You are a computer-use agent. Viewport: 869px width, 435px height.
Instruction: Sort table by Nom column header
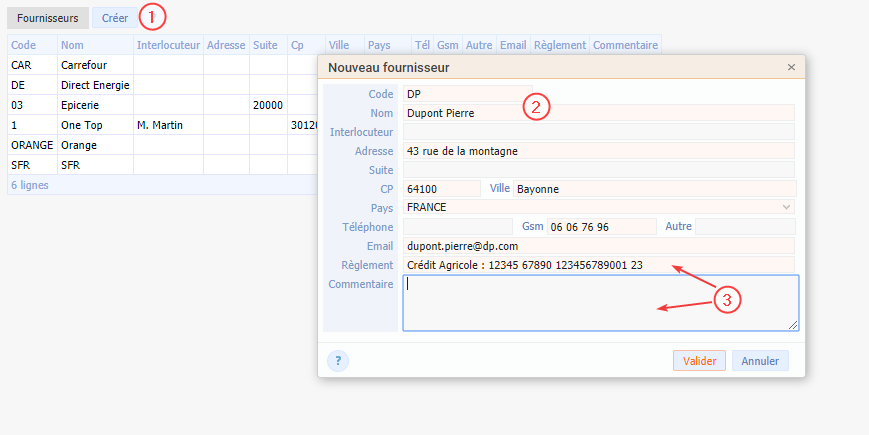point(95,45)
